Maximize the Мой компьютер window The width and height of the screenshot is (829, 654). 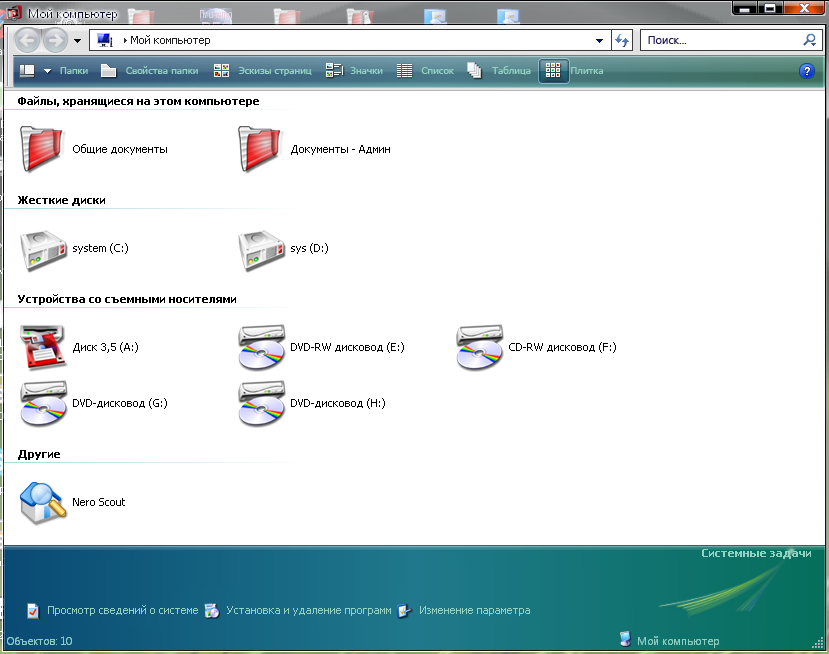point(770,8)
